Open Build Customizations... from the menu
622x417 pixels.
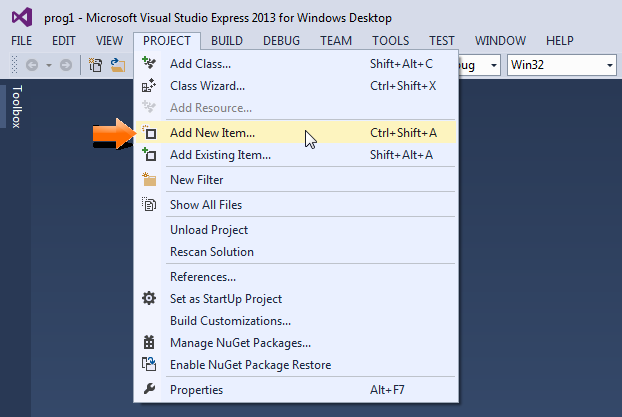point(230,321)
